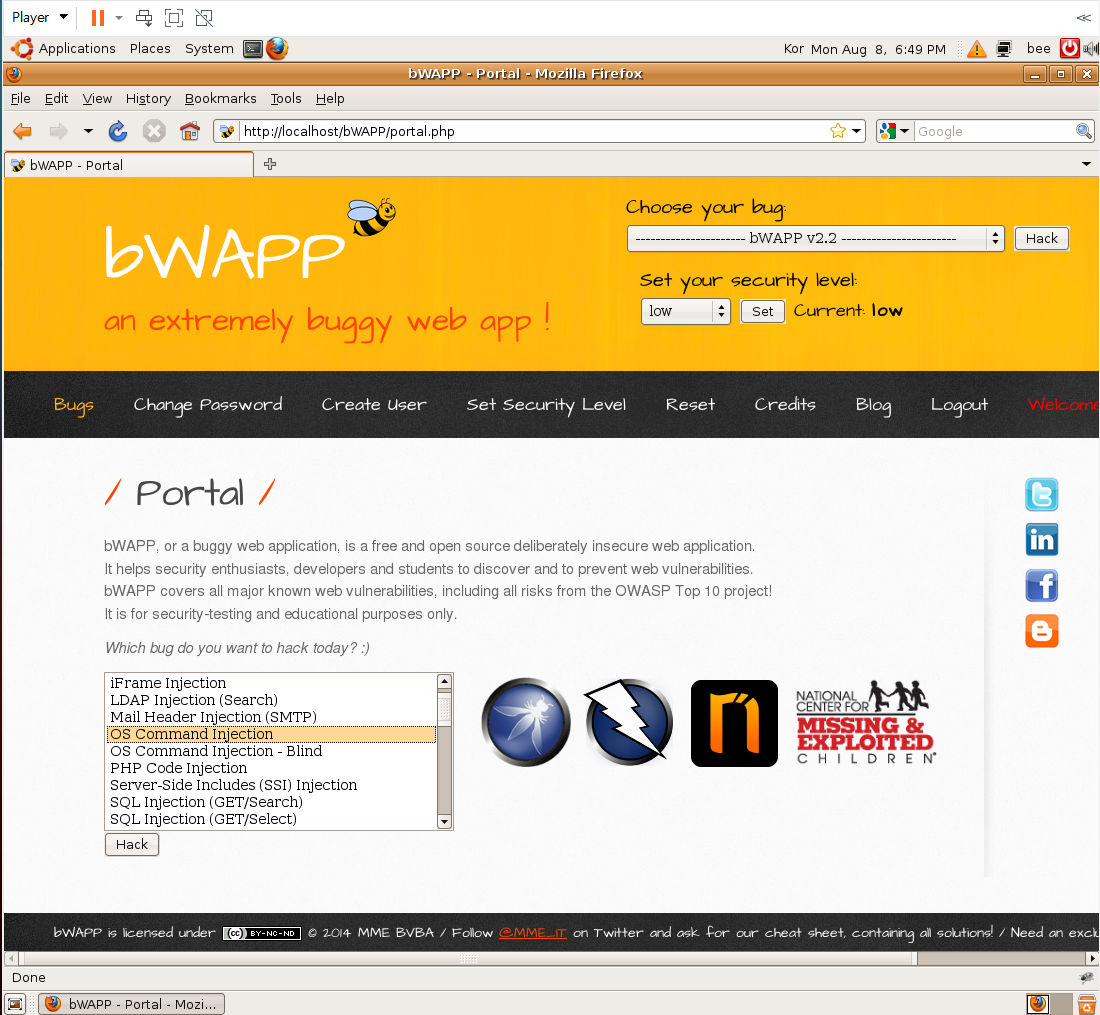
Task: Show desktop icon in bottom panel
Action: [x=15, y=1004]
